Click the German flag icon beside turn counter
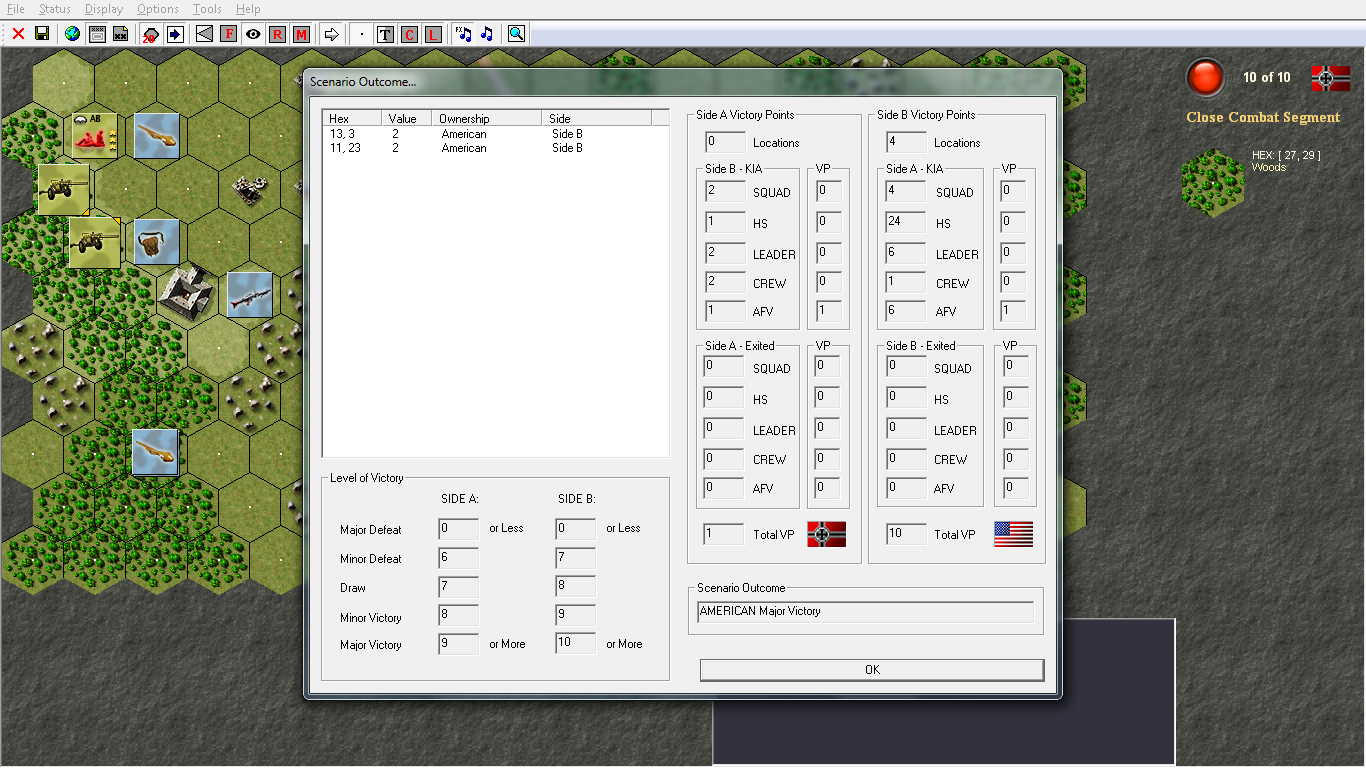 (x=1330, y=78)
